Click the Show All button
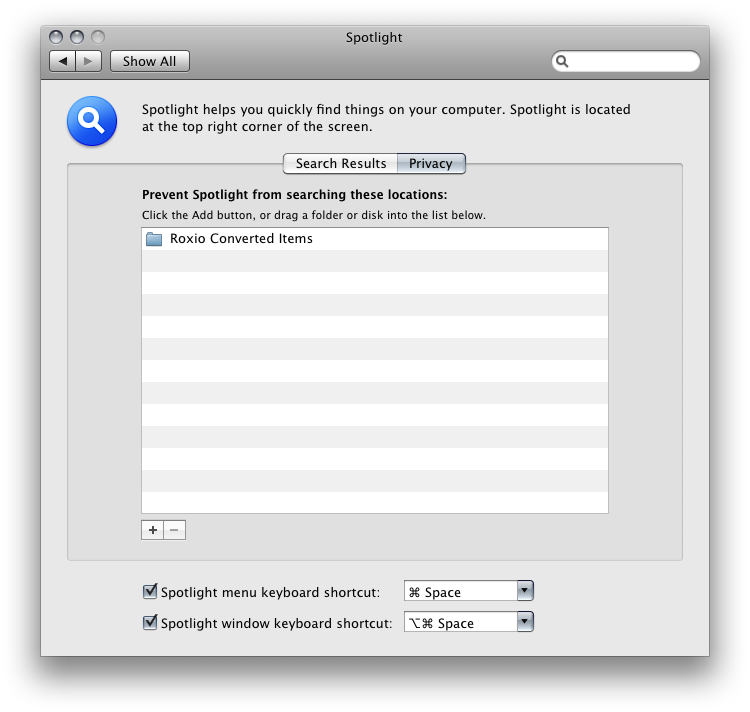The width and height of the screenshot is (750, 712). pyautogui.click(x=150, y=61)
